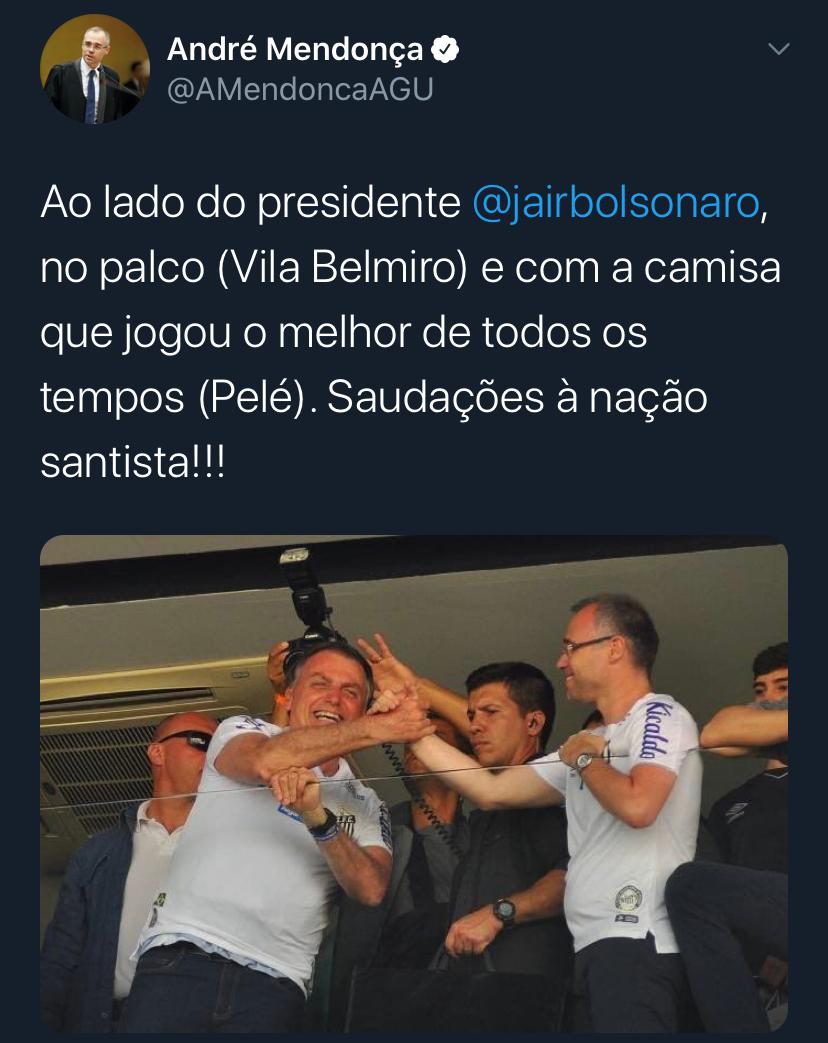Click the phrase Saudações à nação
Viewport: 828px width, 1043px height.
pos(517,397)
